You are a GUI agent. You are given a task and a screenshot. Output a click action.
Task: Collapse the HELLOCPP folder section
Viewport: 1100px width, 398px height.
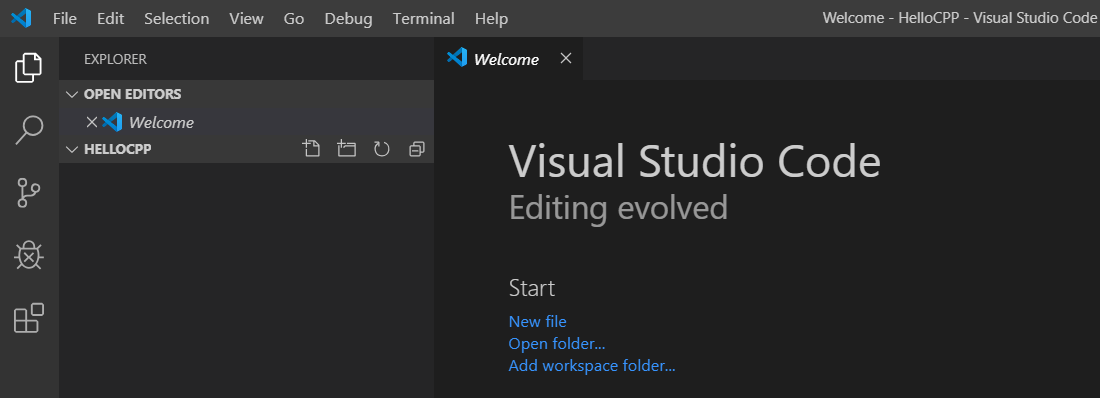(72, 150)
